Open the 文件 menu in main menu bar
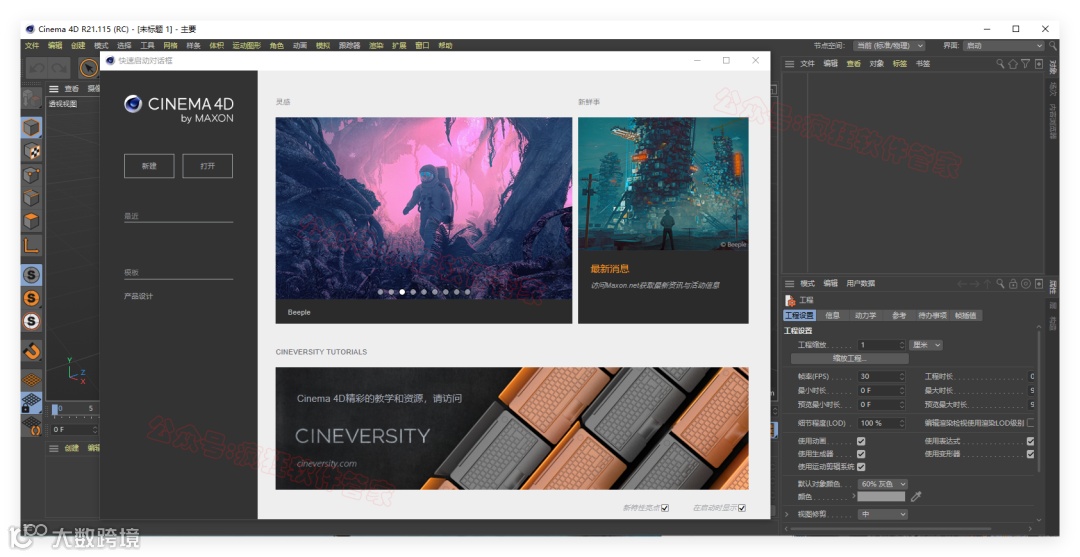The width and height of the screenshot is (1080, 557). [x=32, y=45]
